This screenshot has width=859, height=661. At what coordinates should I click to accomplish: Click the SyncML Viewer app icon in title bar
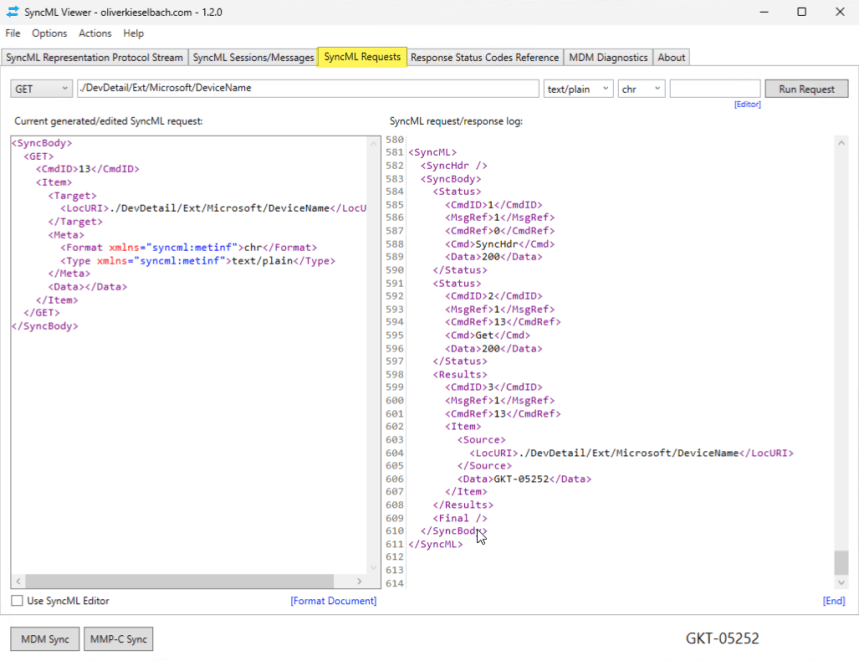tap(12, 12)
